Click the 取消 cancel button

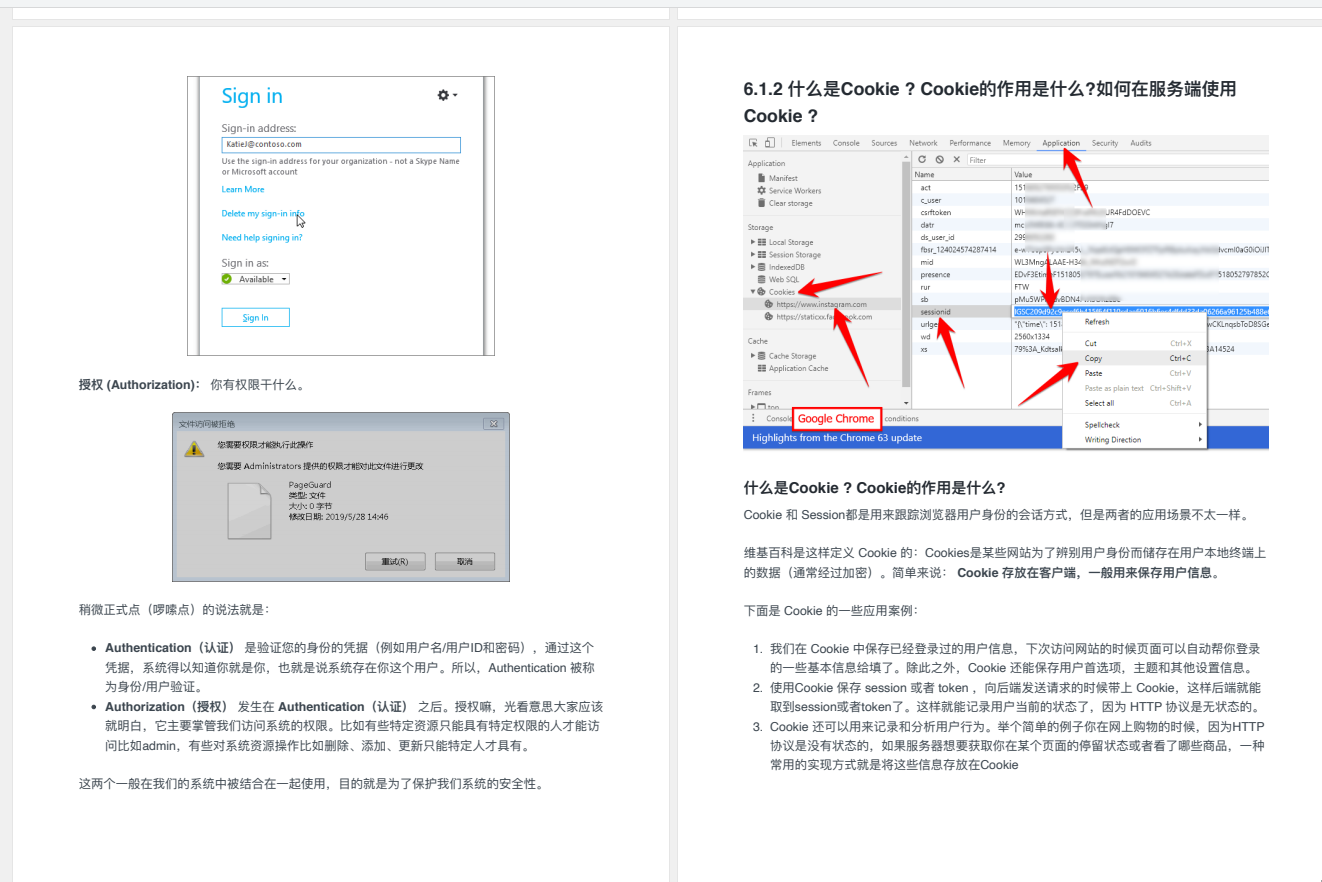click(464, 561)
